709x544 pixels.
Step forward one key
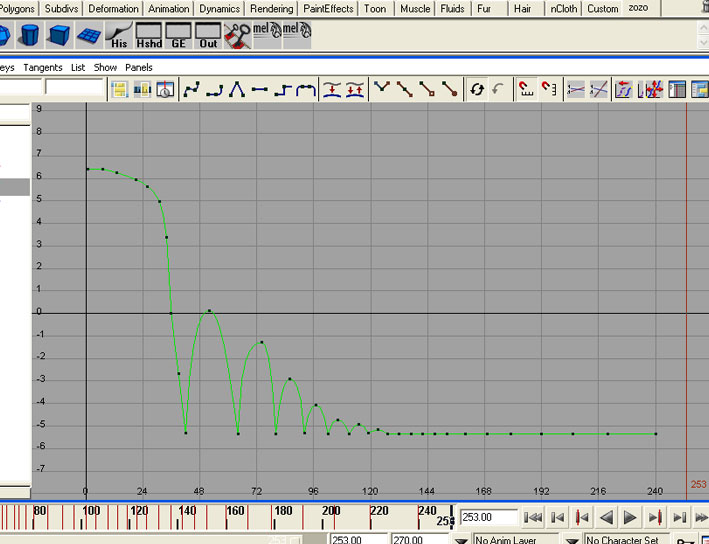pos(655,517)
